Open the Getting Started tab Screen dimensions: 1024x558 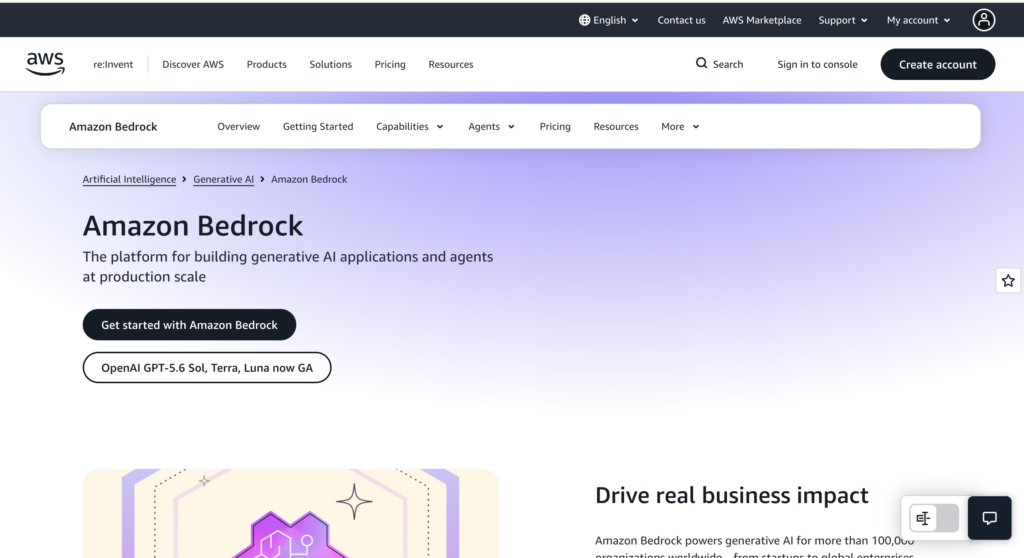[x=318, y=127]
